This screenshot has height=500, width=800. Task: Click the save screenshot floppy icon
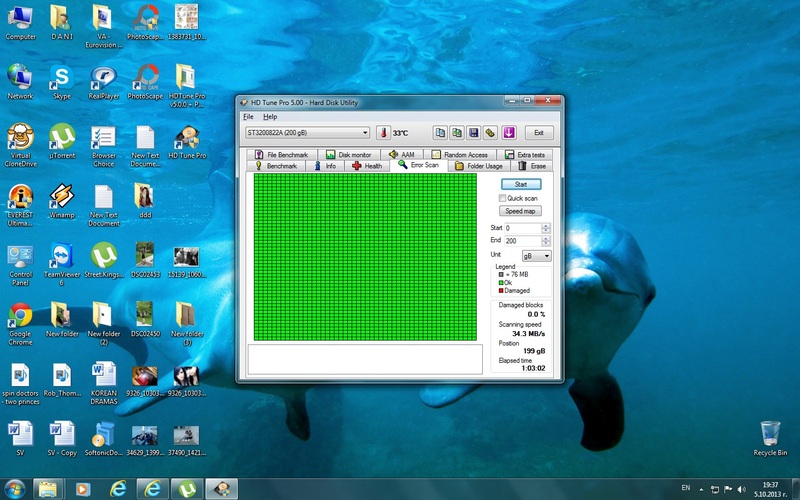(474, 132)
